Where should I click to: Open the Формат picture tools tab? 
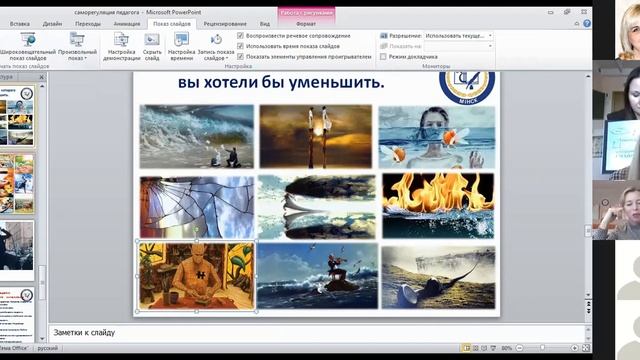tap(306, 24)
